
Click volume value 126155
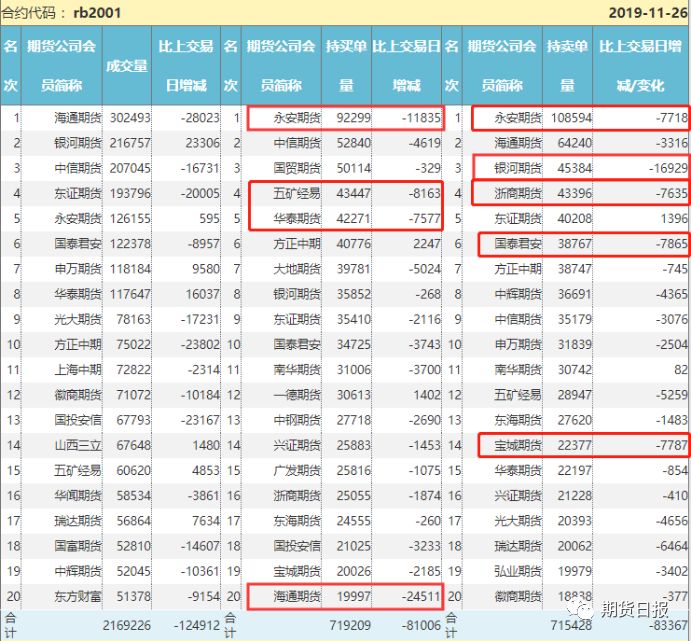click(130, 218)
